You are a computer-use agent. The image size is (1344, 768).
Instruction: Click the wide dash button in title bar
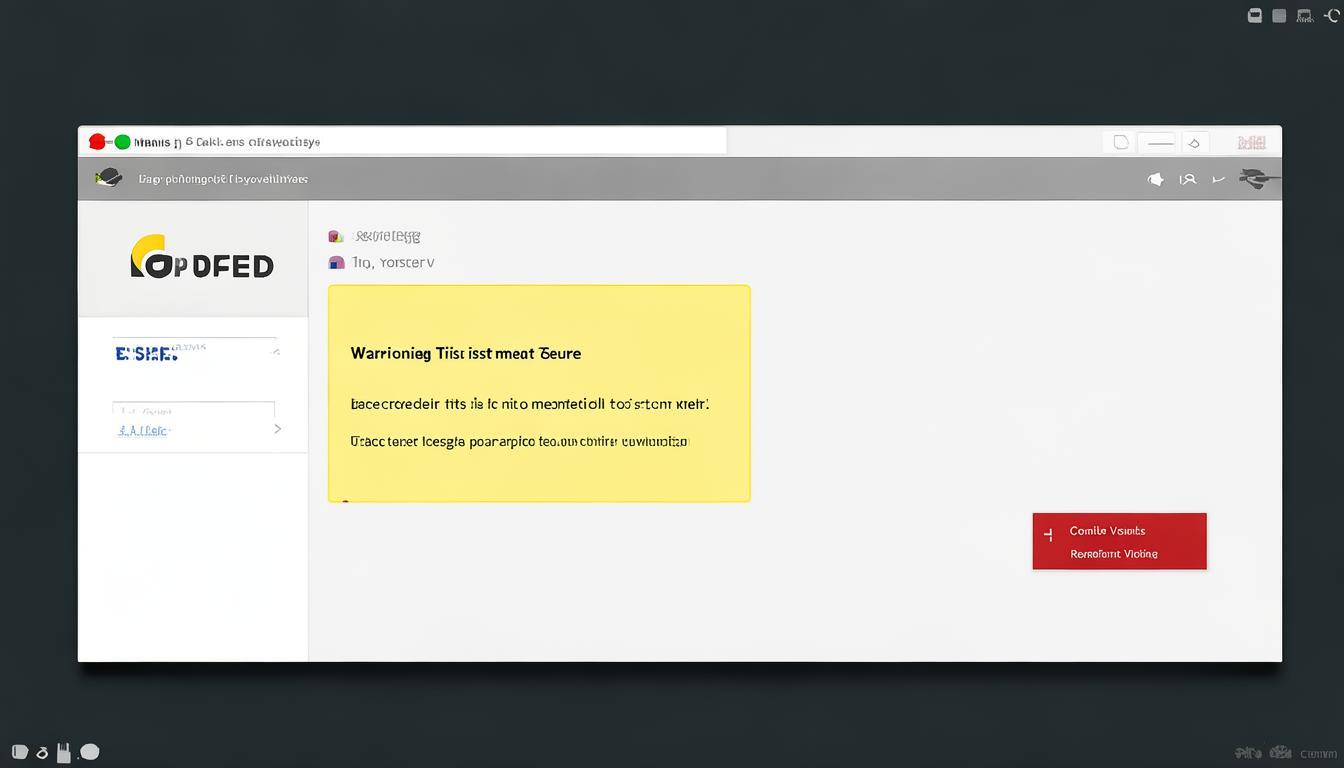click(1160, 142)
